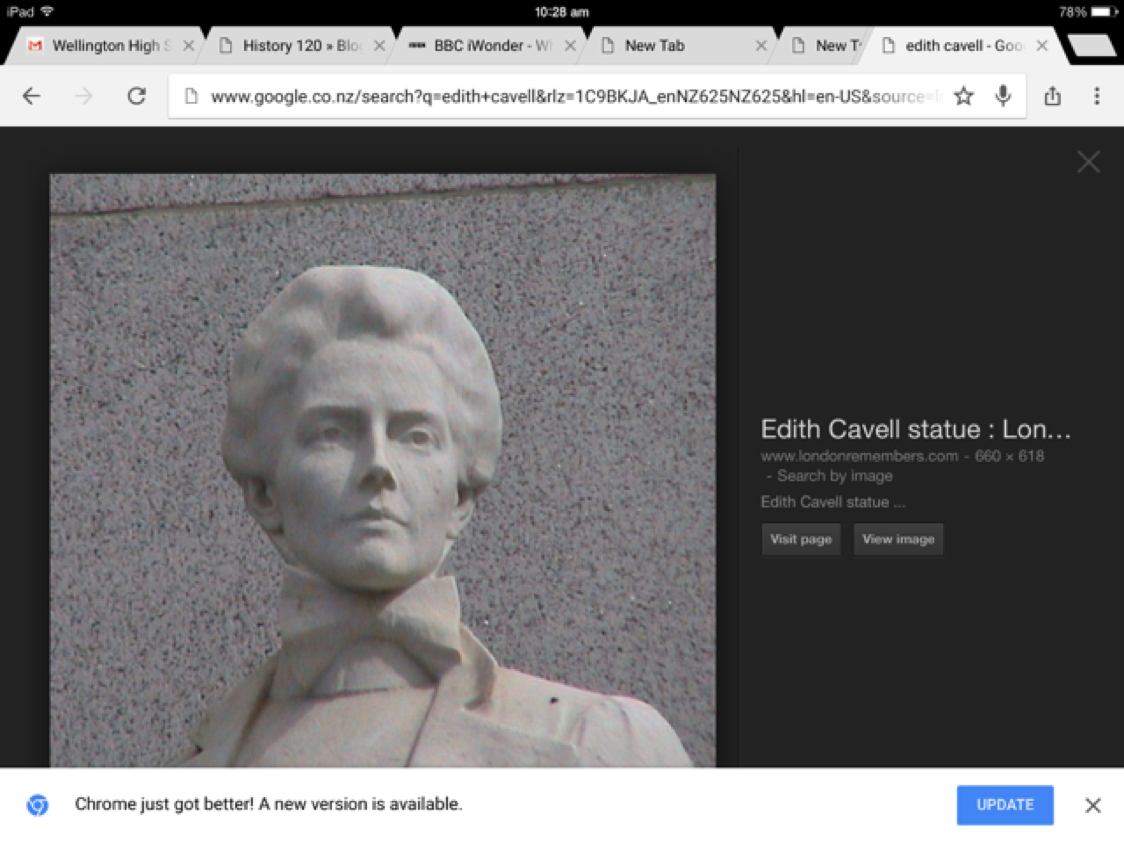This screenshot has height=843, width=1124.
Task: Open a new tab via the tab strip button
Action: [x=1091, y=45]
